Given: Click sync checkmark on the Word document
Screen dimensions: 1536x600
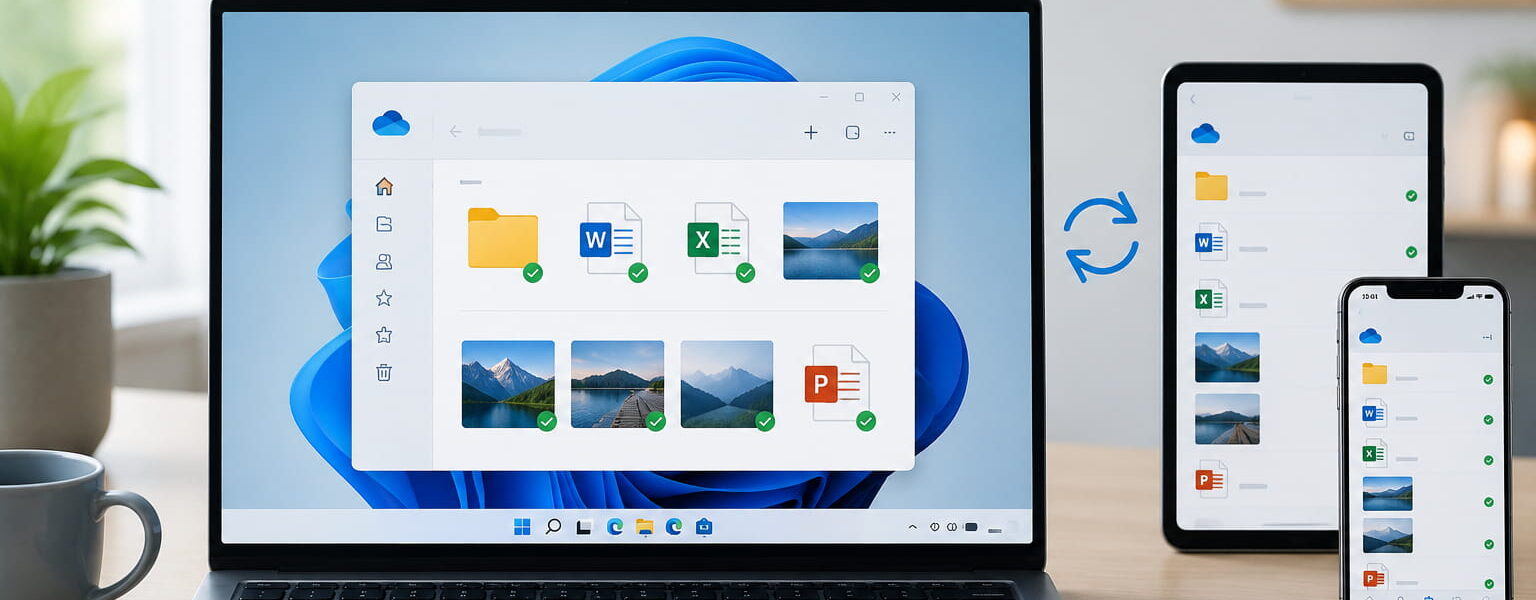Looking at the screenshot, I should coord(638,273).
